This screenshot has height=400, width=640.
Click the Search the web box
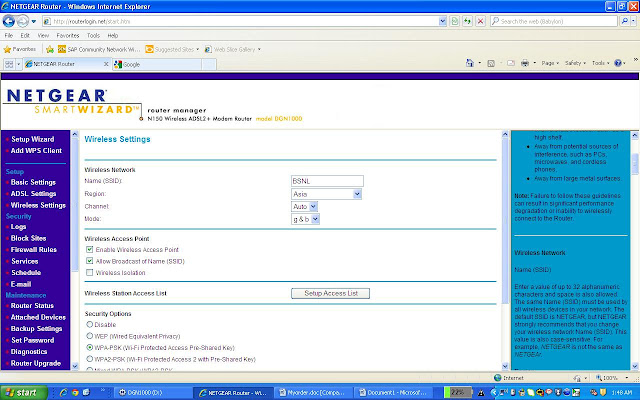(x=553, y=21)
